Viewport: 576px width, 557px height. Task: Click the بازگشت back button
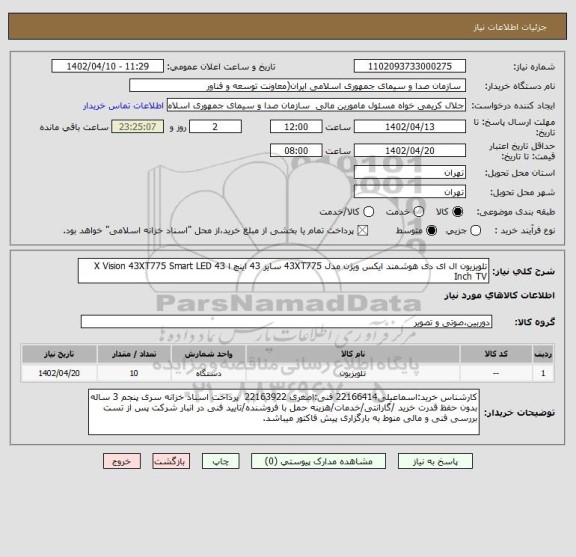click(171, 461)
